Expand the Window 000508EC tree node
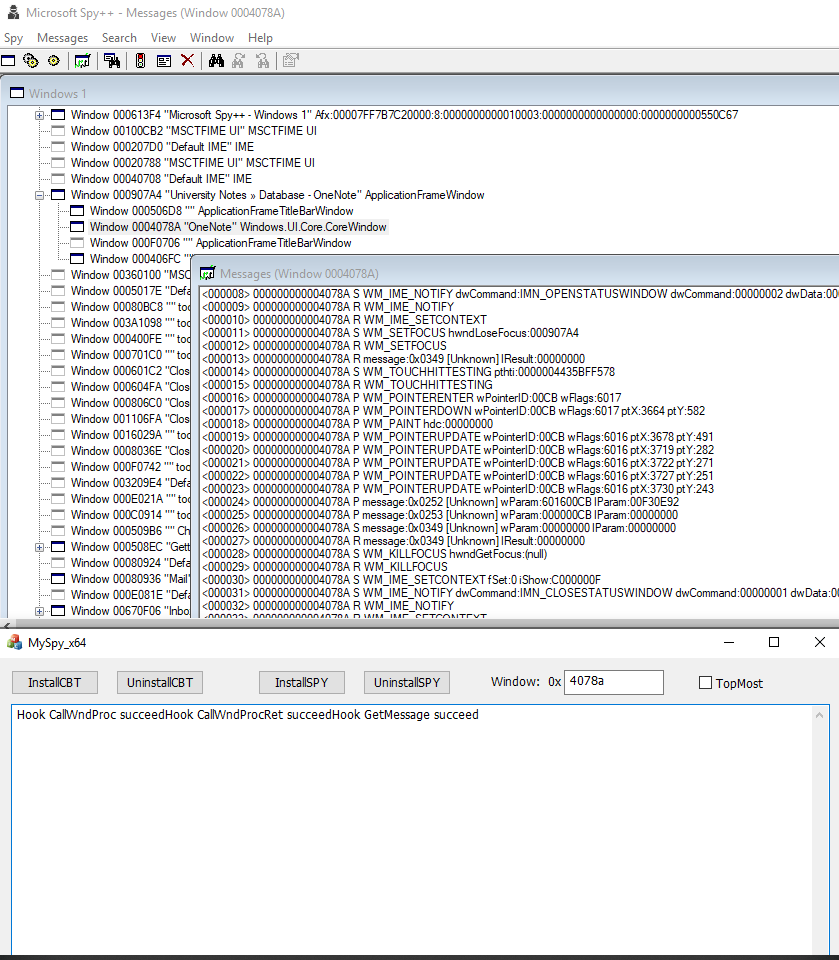This screenshot has width=839, height=960. [39, 547]
